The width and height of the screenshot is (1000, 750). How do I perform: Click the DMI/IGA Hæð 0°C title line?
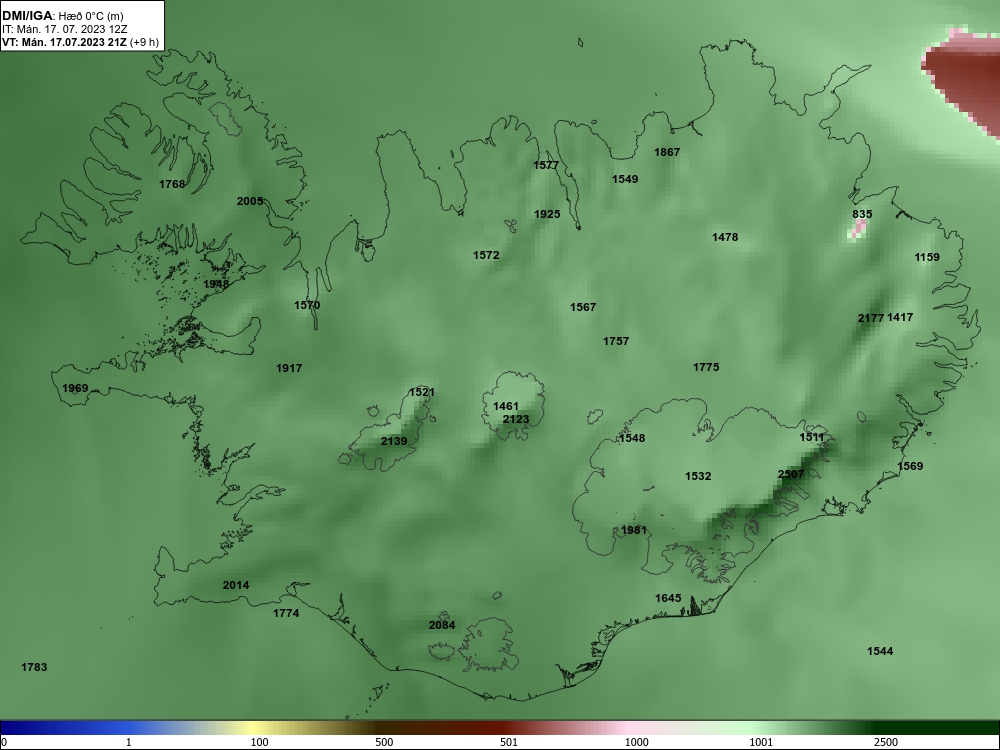click(x=63, y=16)
